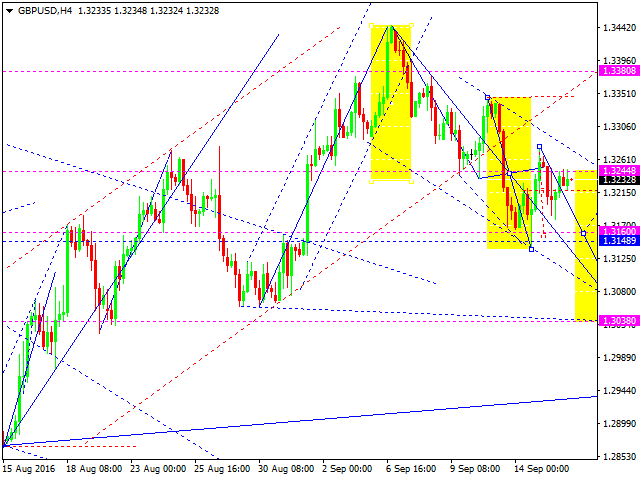This screenshot has width=640, height=480.
Task: Grab top-right corner handle of selected yellow rectangle
Action: pos(411,26)
